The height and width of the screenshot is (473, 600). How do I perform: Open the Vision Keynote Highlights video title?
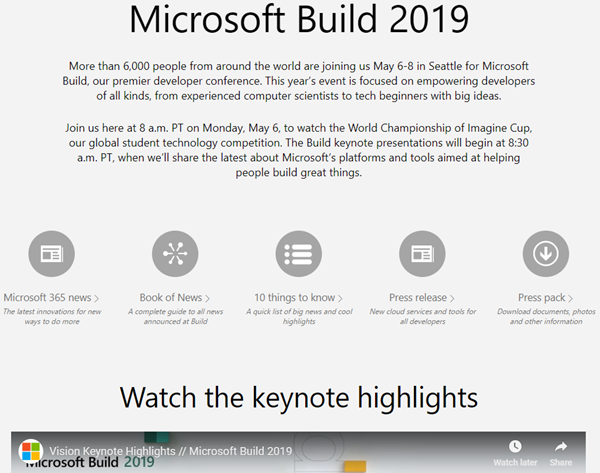coord(171,451)
